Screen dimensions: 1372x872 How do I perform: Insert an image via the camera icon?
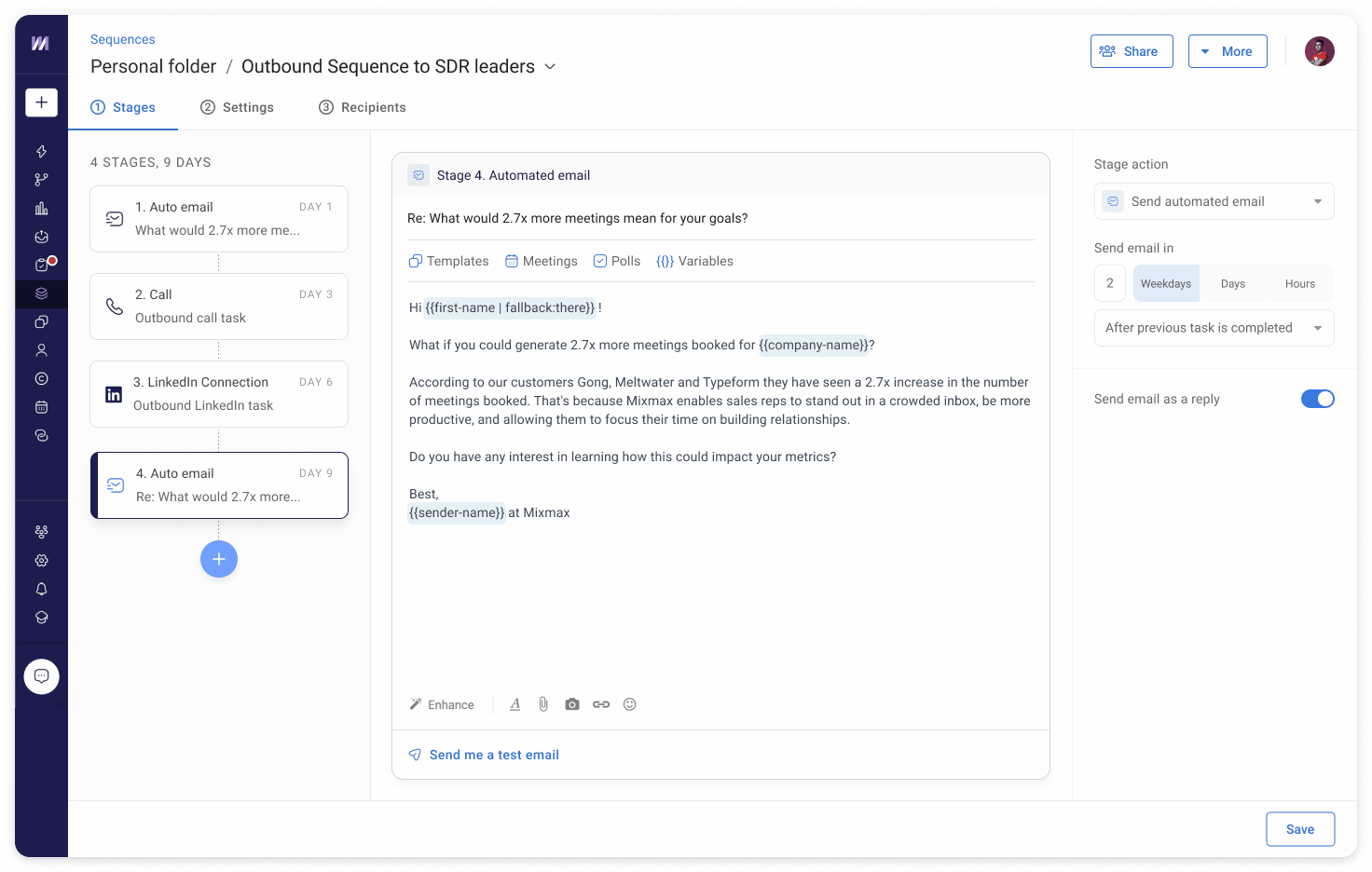(x=572, y=704)
